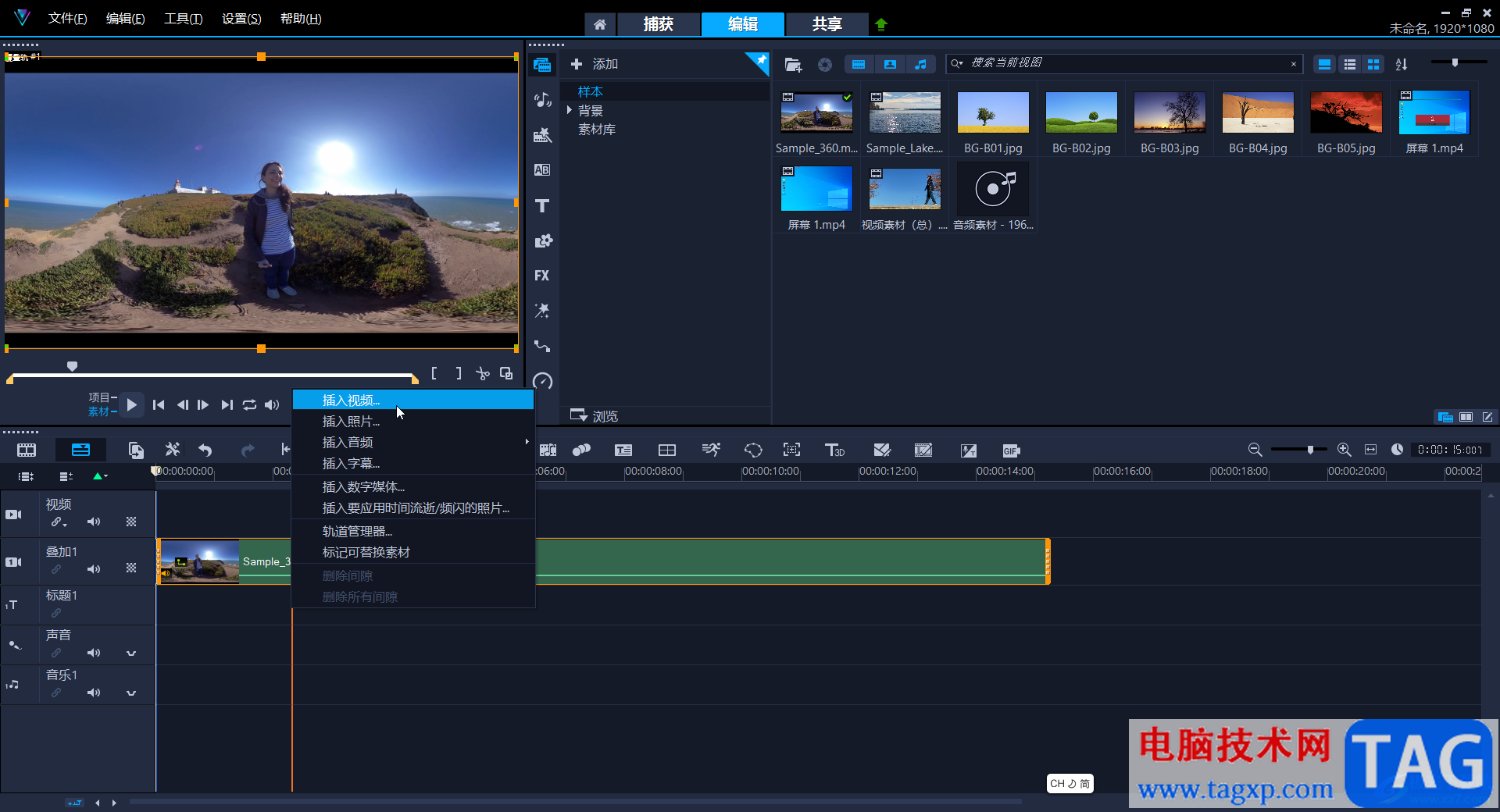Toggle show videos filter in library
The height and width of the screenshot is (812, 1500).
(x=859, y=64)
